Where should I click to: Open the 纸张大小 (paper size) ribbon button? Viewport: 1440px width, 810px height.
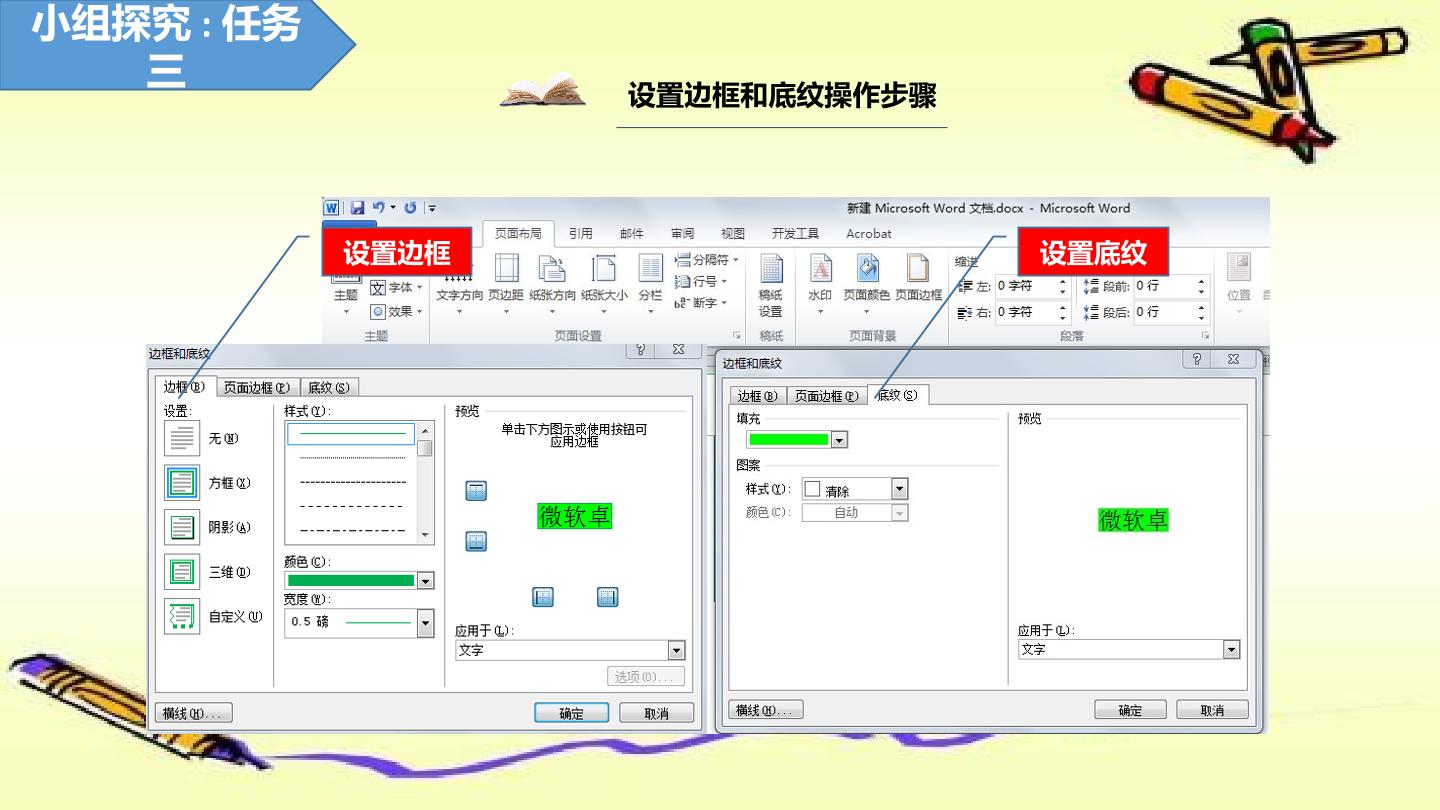[604, 282]
